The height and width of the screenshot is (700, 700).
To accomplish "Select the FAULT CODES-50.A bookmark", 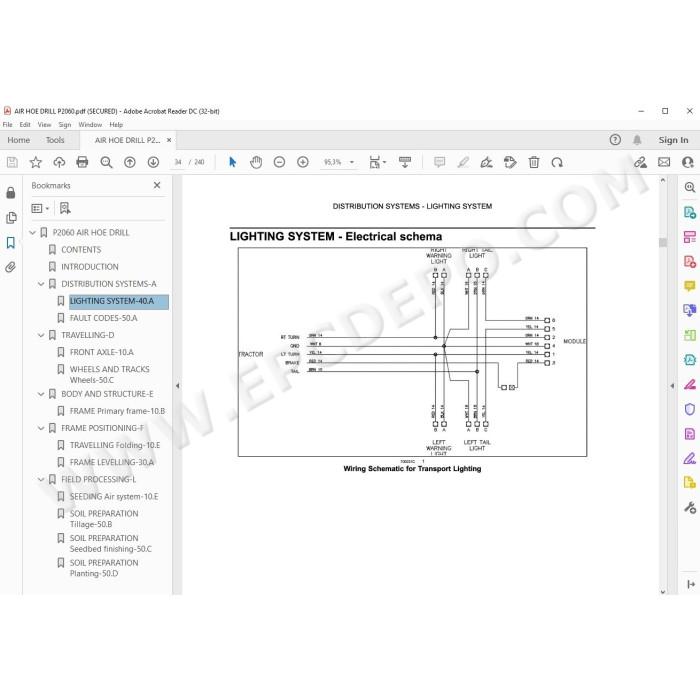I will point(104,318).
